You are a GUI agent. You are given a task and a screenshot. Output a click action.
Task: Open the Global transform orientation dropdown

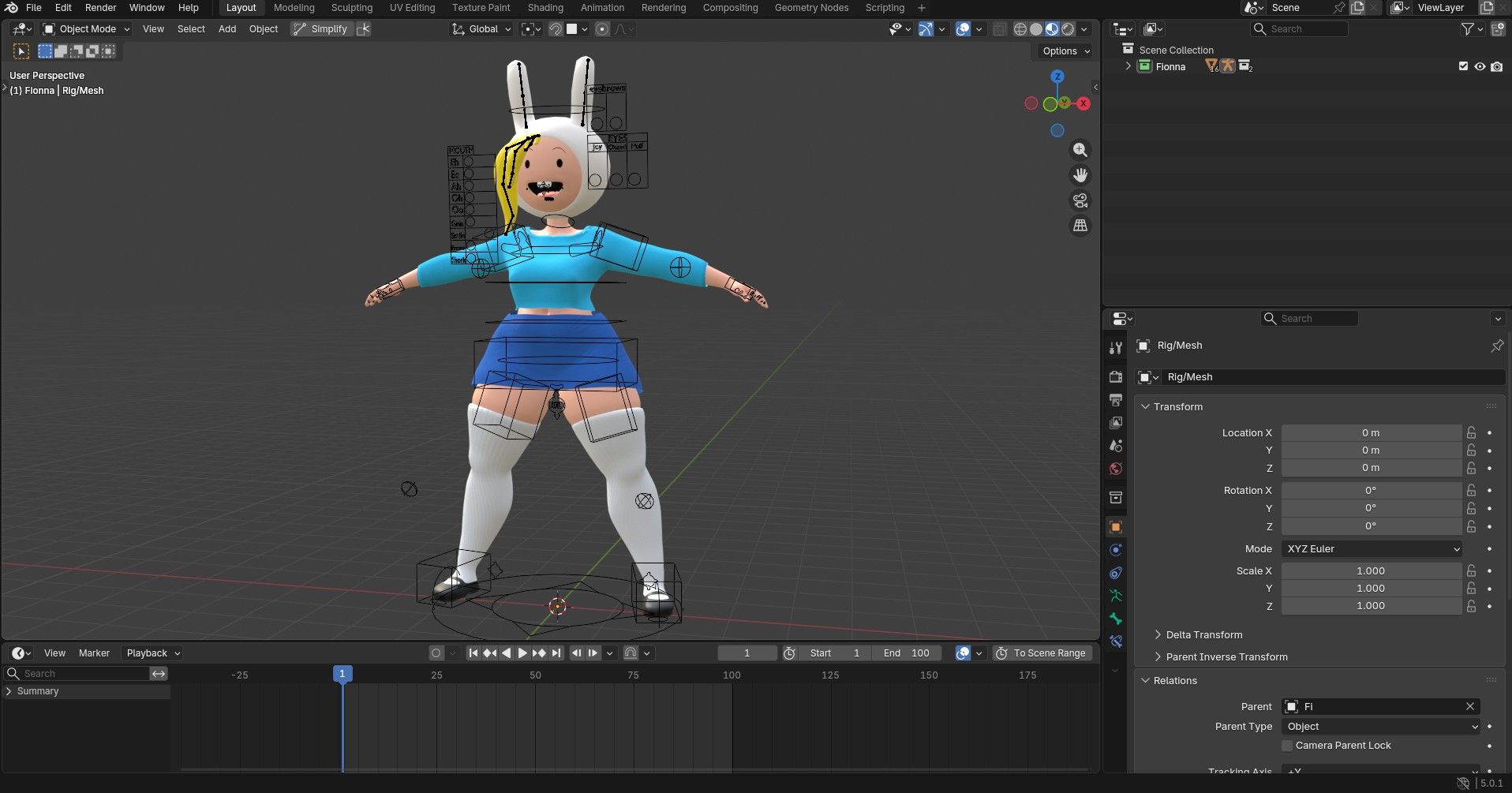[481, 29]
